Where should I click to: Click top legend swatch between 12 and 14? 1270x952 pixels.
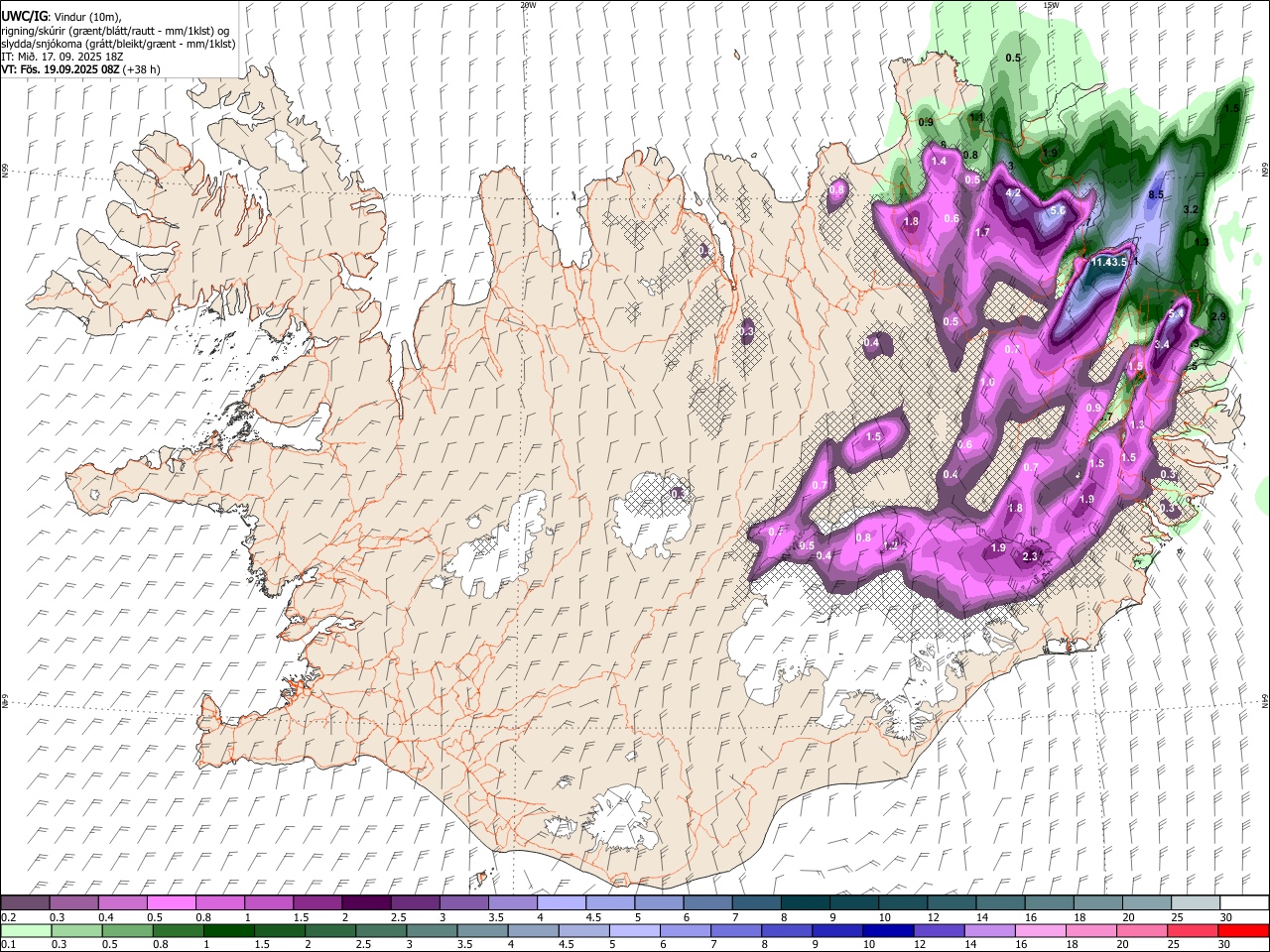coord(952,902)
